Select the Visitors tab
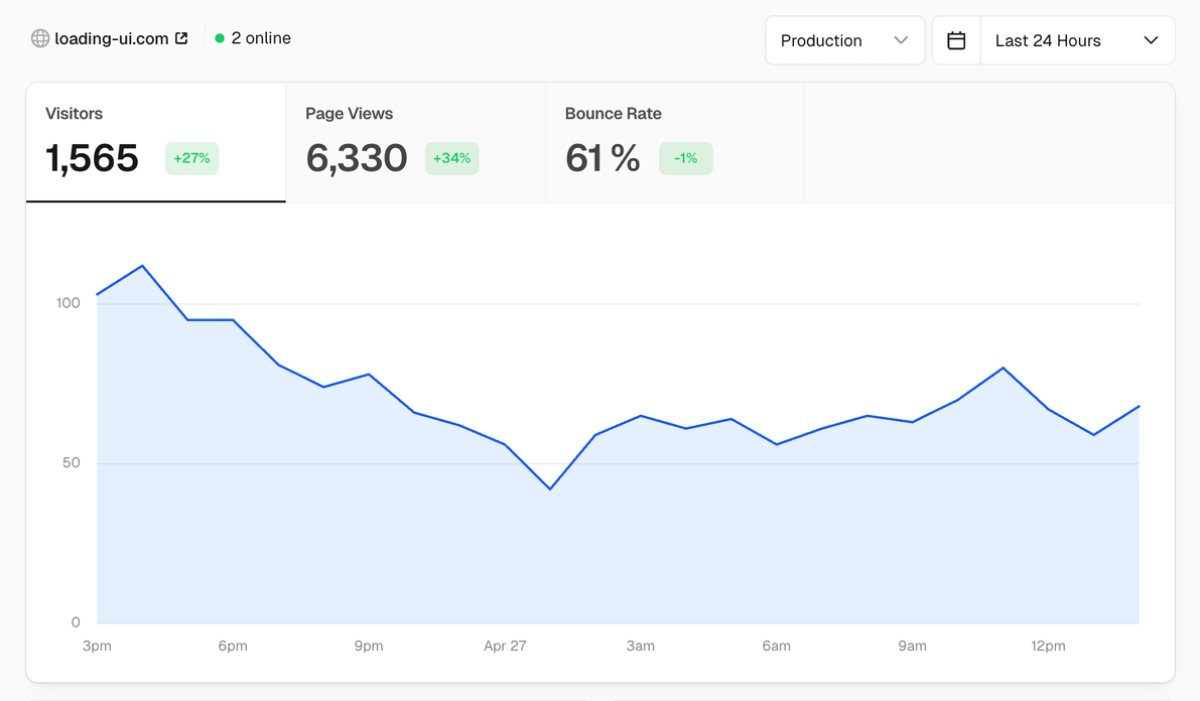The width and height of the screenshot is (1200, 701). tap(156, 143)
